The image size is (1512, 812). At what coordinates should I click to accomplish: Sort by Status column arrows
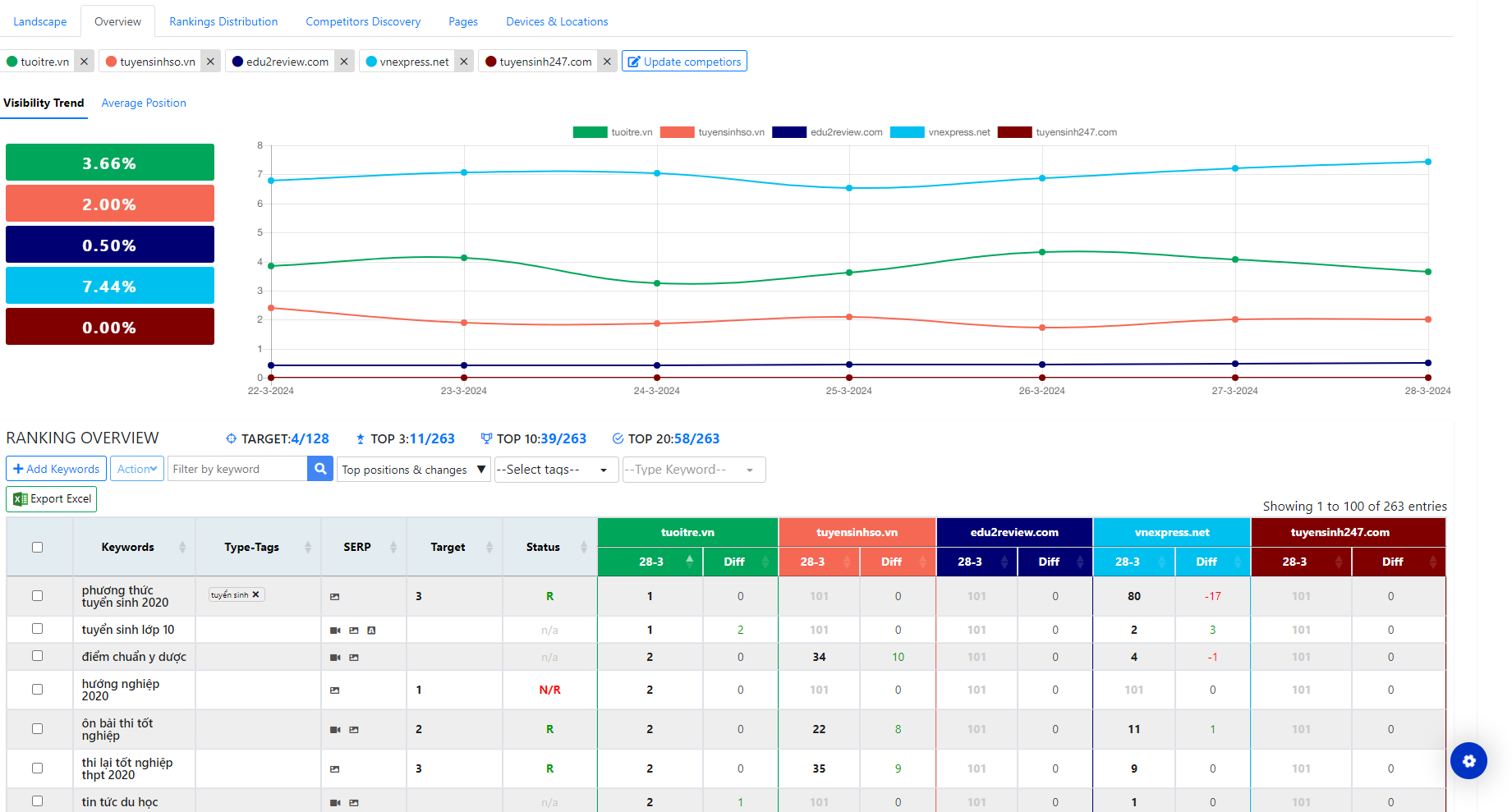[x=584, y=548]
